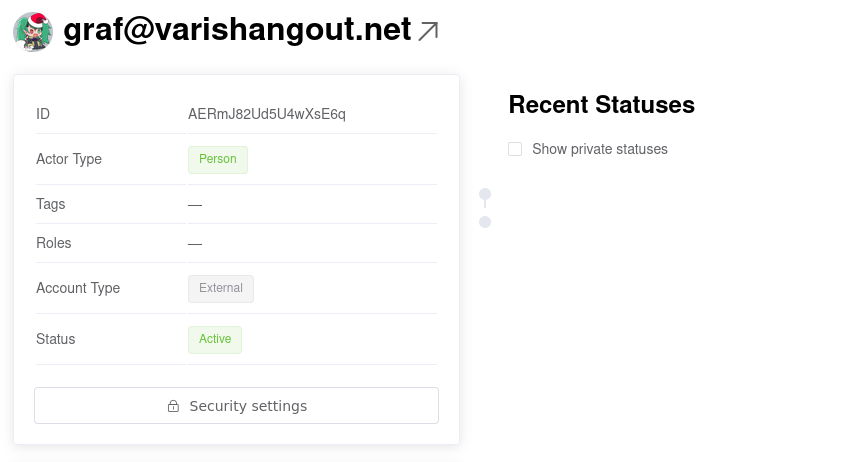Open the Security settings button
851x462 pixels.
236,406
